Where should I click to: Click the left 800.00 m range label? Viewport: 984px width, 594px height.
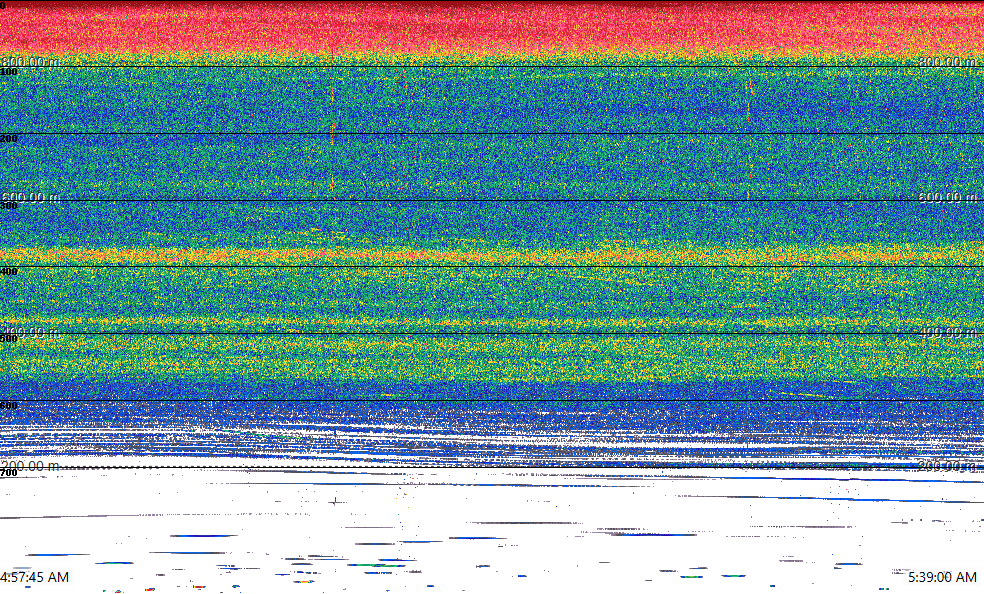29,62
